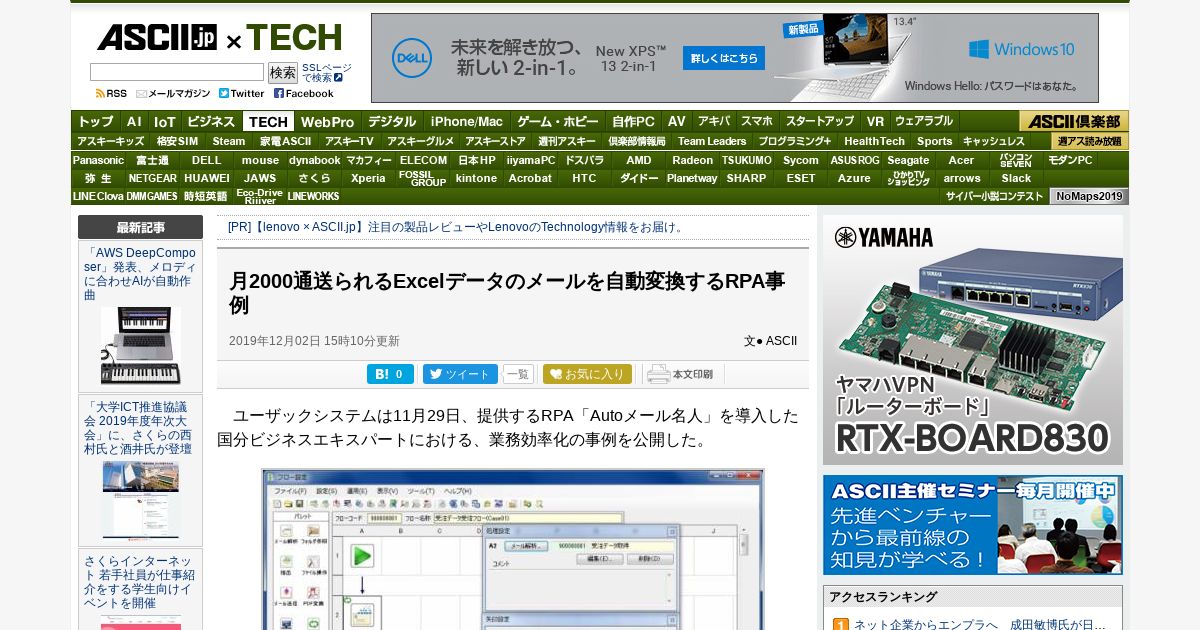Open the AI menu item
Viewport: 1200px width, 630px height.
tap(134, 121)
